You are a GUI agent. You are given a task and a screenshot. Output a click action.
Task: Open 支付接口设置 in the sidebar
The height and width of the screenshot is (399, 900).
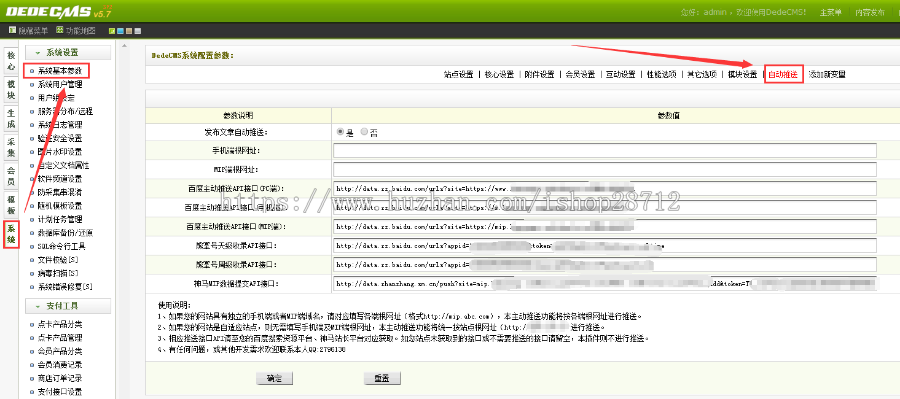click(60, 392)
